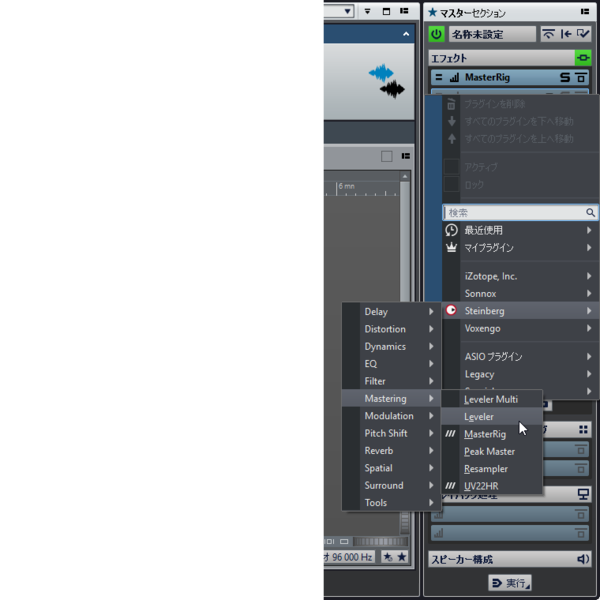Click the 96 000 Hz status field

[349, 557]
